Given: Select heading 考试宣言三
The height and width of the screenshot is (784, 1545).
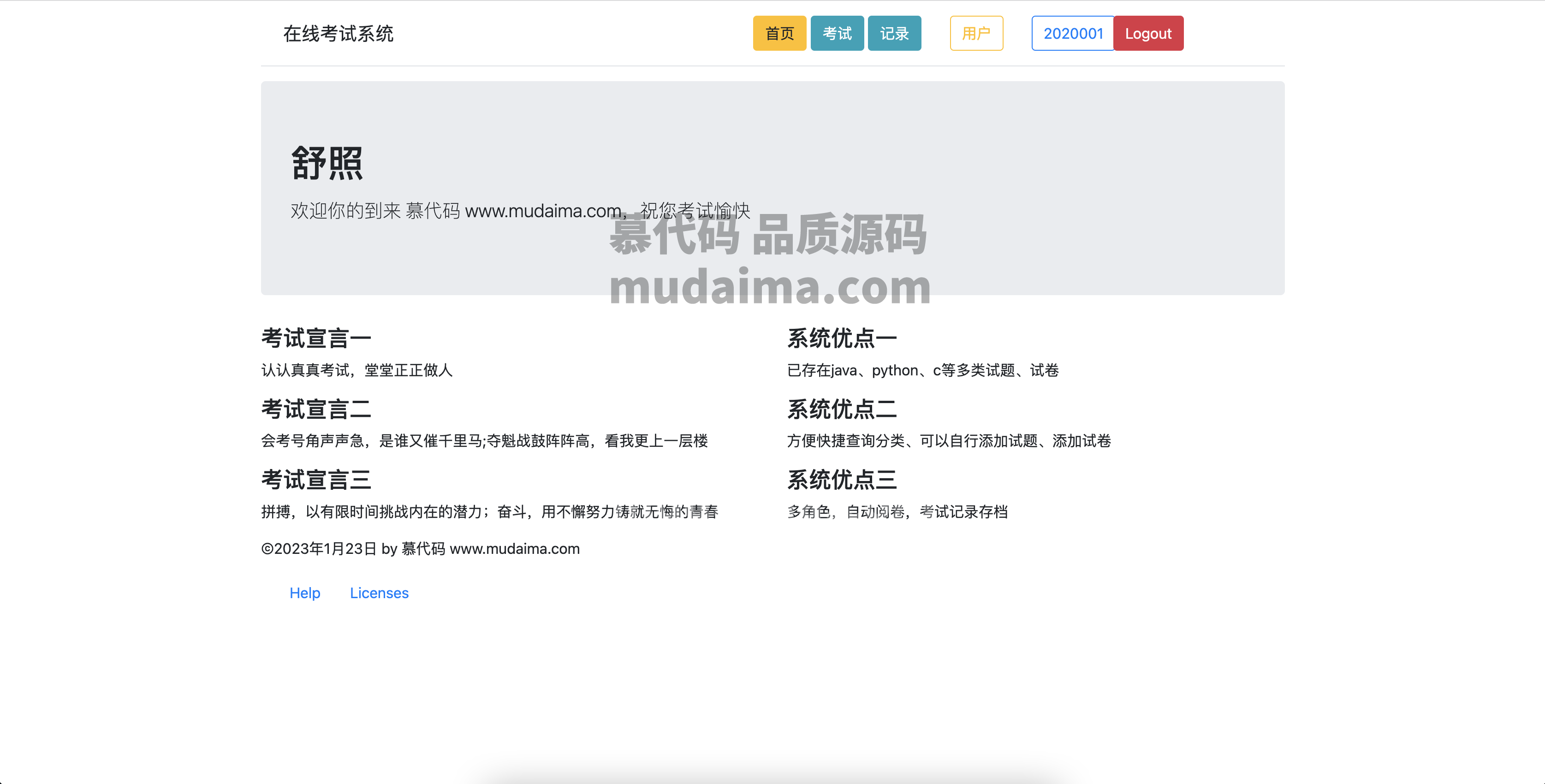Looking at the screenshot, I should click(316, 480).
